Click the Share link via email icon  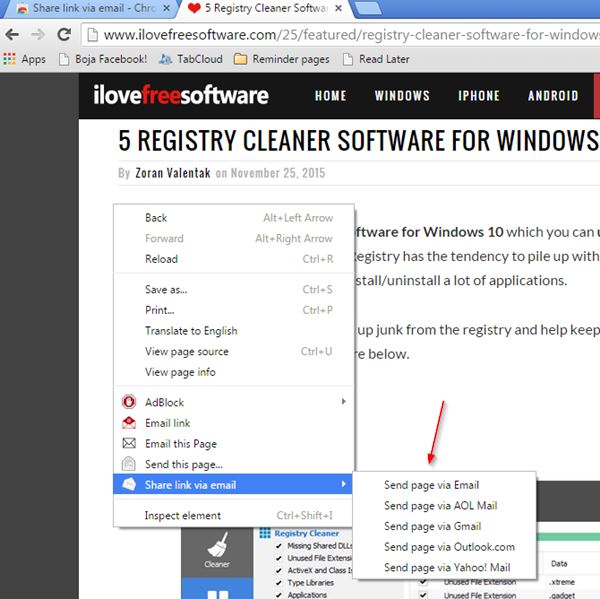[129, 485]
